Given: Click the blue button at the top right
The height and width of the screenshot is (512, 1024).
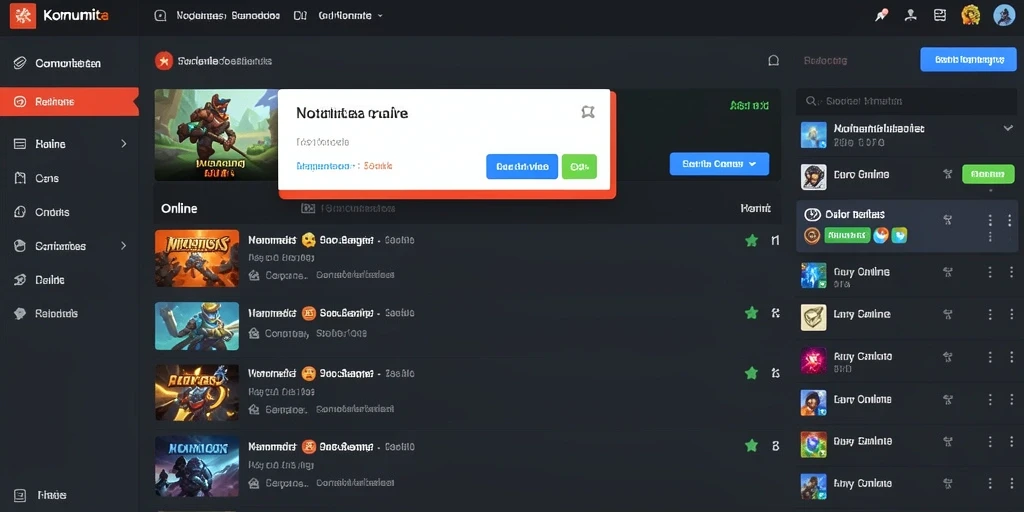Looking at the screenshot, I should [968, 59].
